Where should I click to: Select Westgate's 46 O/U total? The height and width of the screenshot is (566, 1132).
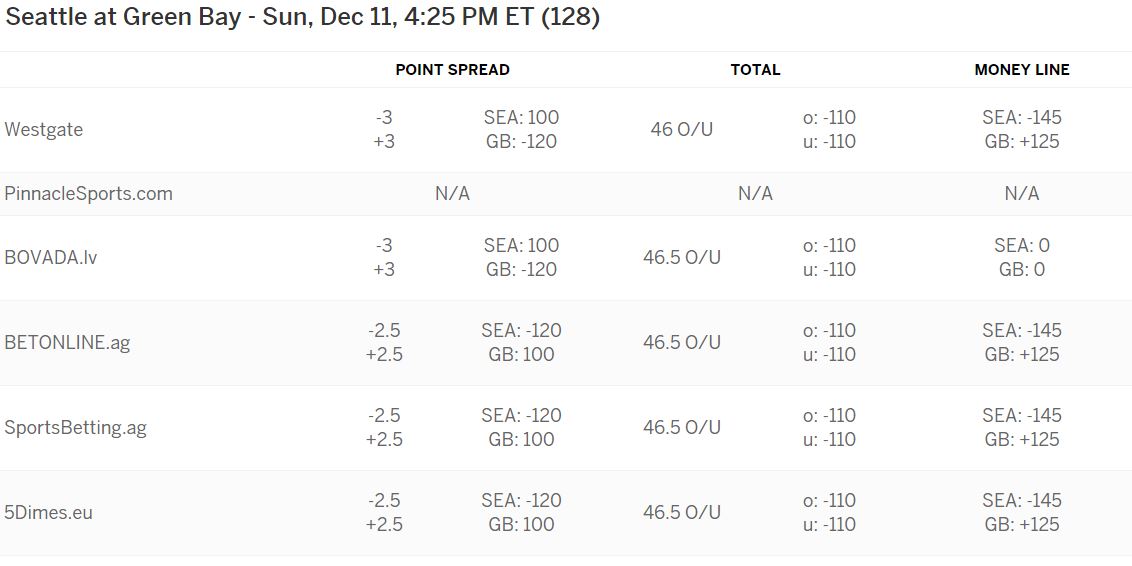pyautogui.click(x=682, y=130)
